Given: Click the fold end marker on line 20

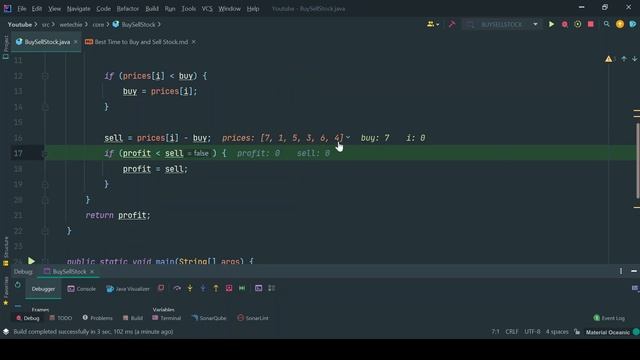Looking at the screenshot, I should tap(45, 200).
